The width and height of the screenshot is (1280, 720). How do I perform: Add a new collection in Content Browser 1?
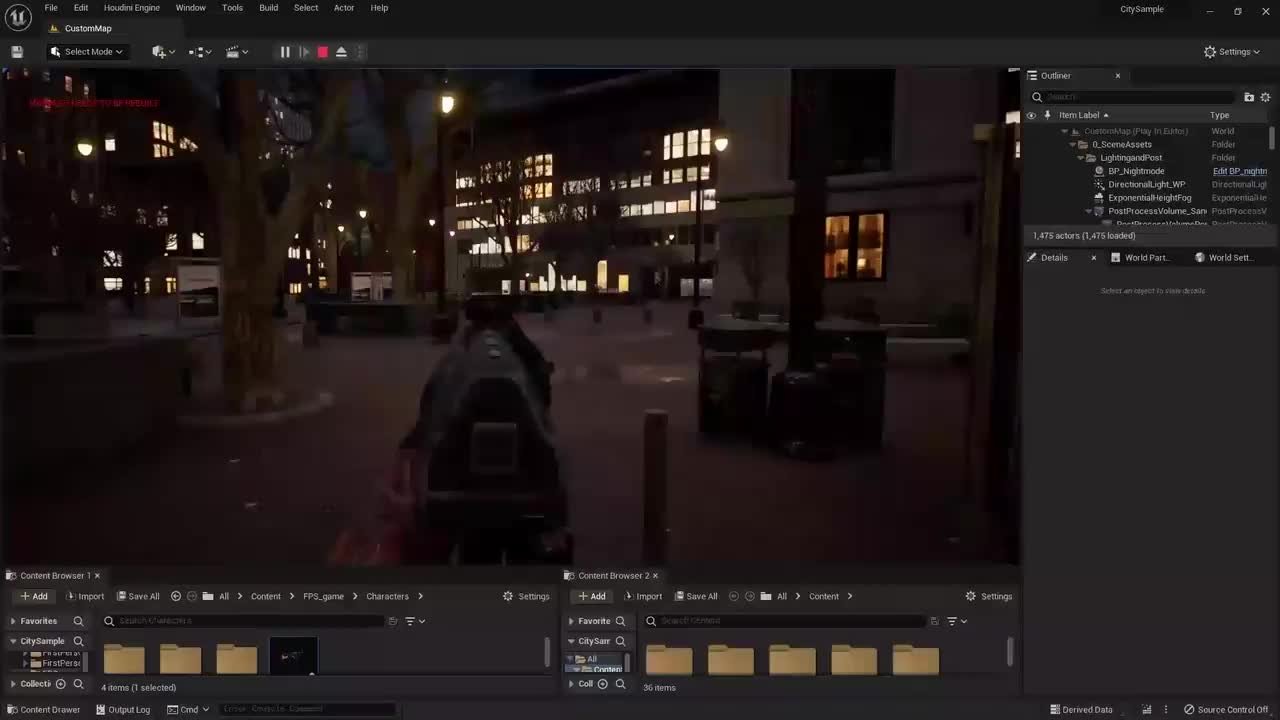[x=60, y=684]
